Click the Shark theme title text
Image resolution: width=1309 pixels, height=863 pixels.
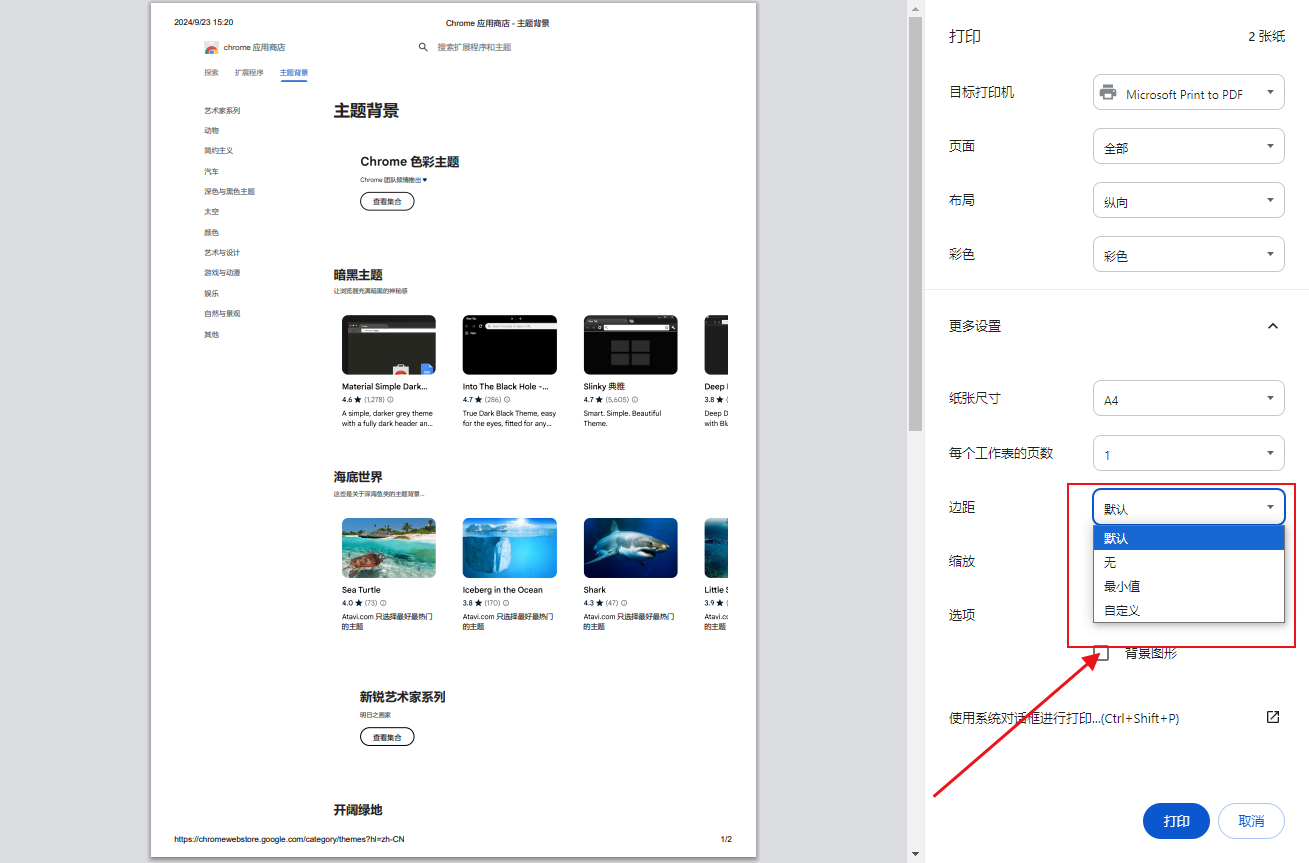tap(595, 590)
